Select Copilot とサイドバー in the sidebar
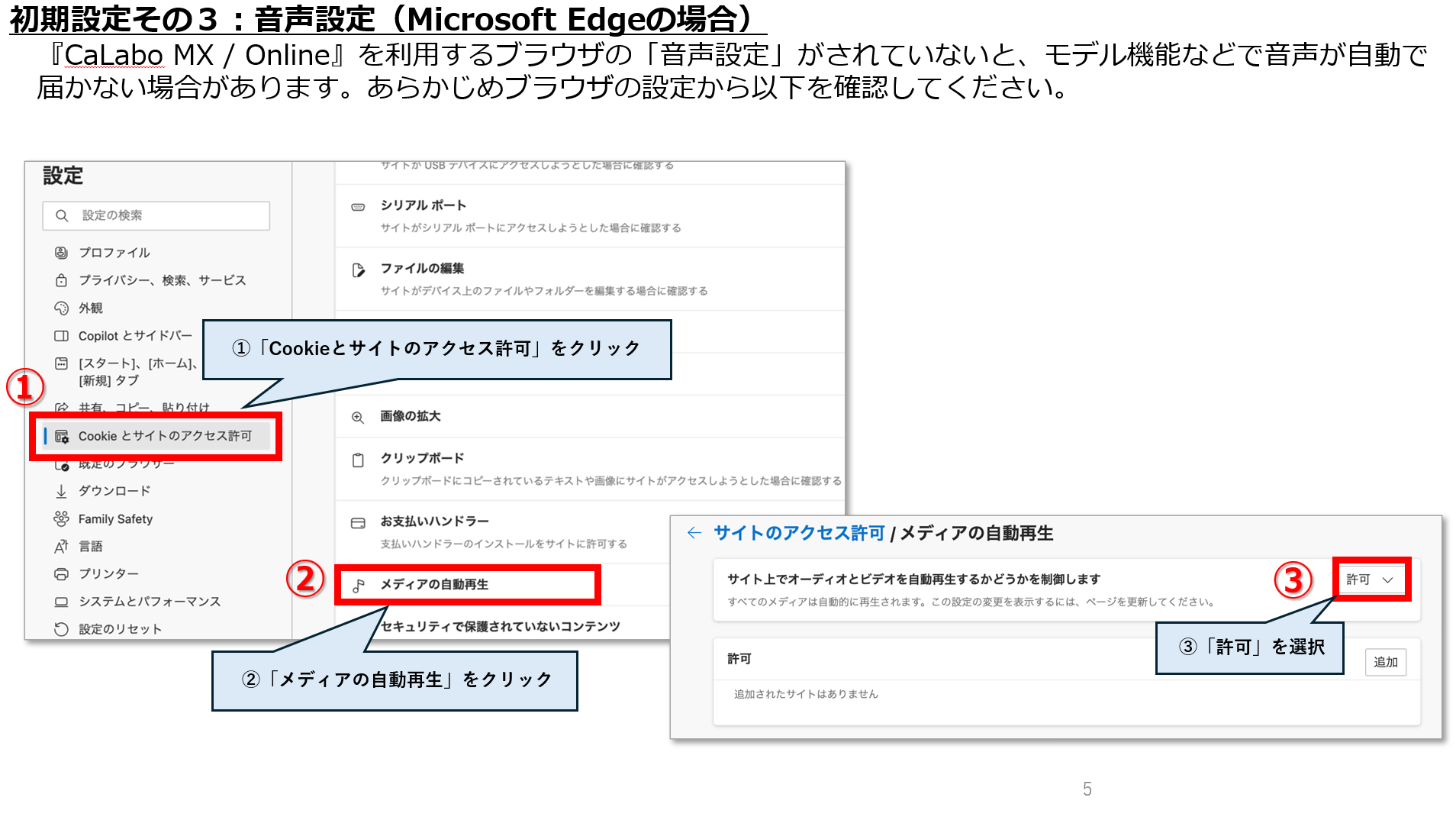The width and height of the screenshot is (1456, 820). coord(135,336)
